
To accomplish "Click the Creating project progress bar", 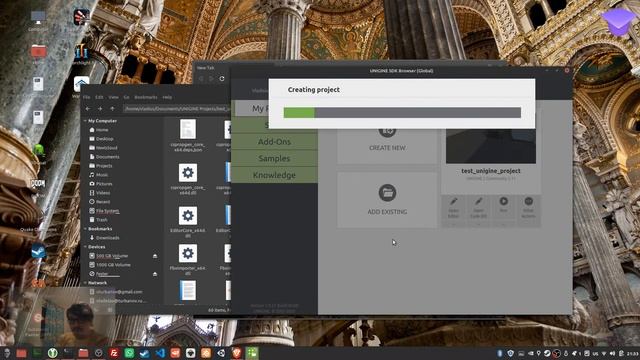I will point(402,113).
